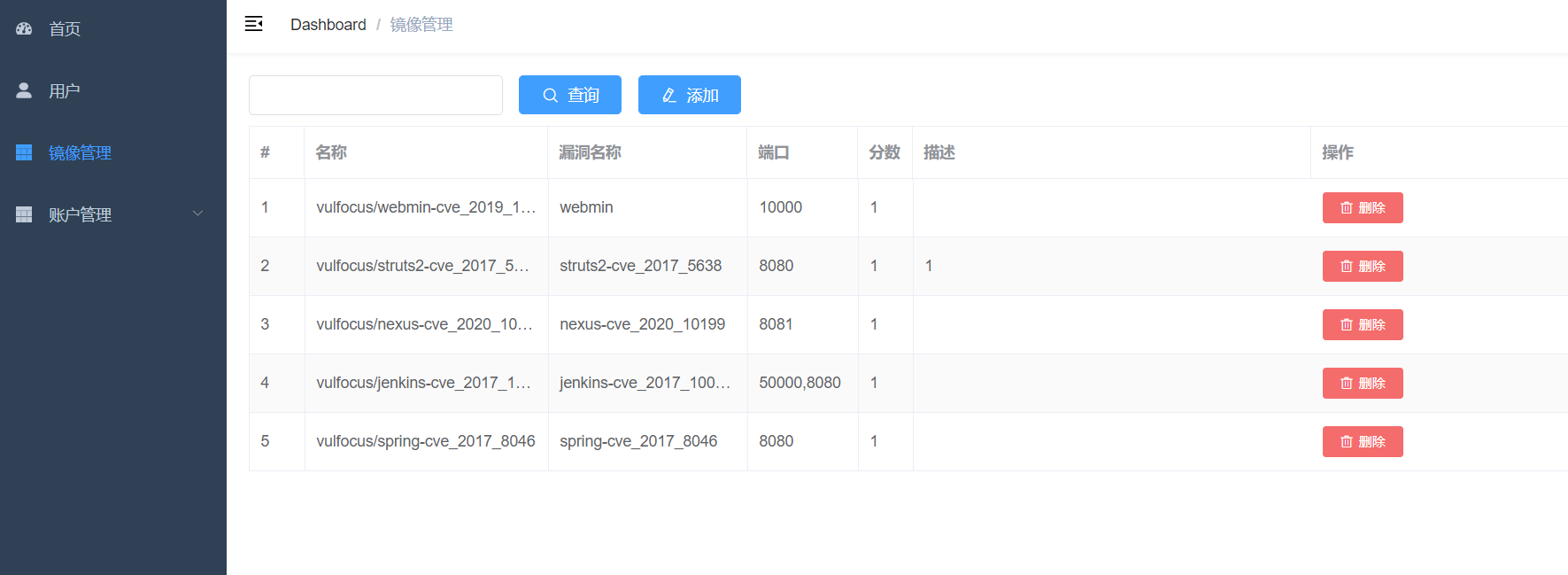Image resolution: width=1568 pixels, height=575 pixels.
Task: Collapse sidebar with the hamburger icon
Action: [x=253, y=24]
